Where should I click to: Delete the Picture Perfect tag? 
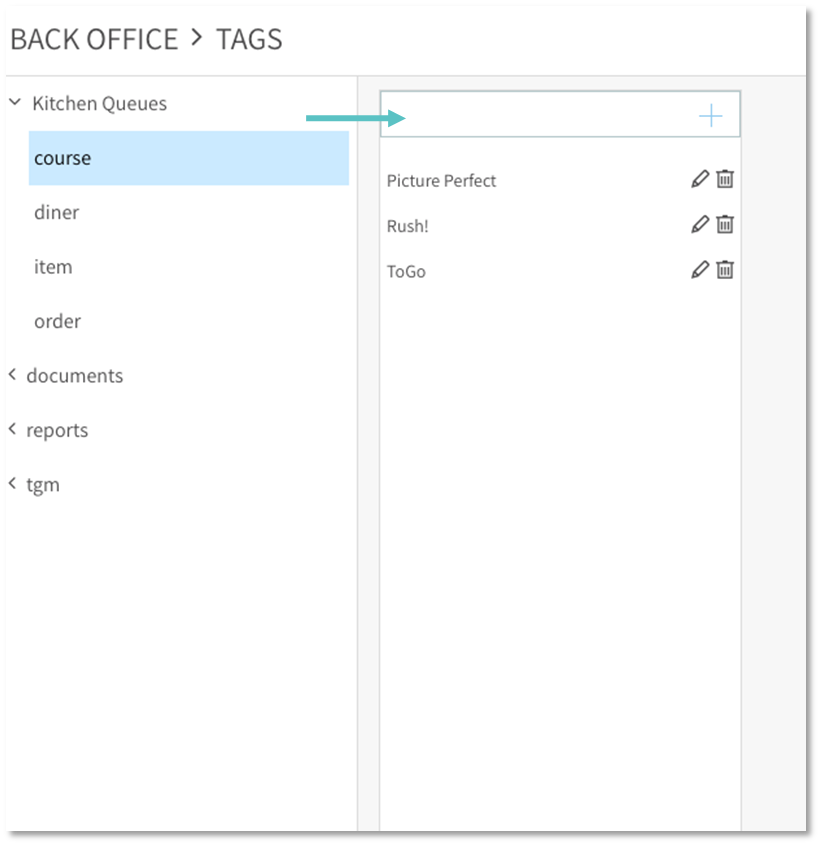click(x=725, y=179)
